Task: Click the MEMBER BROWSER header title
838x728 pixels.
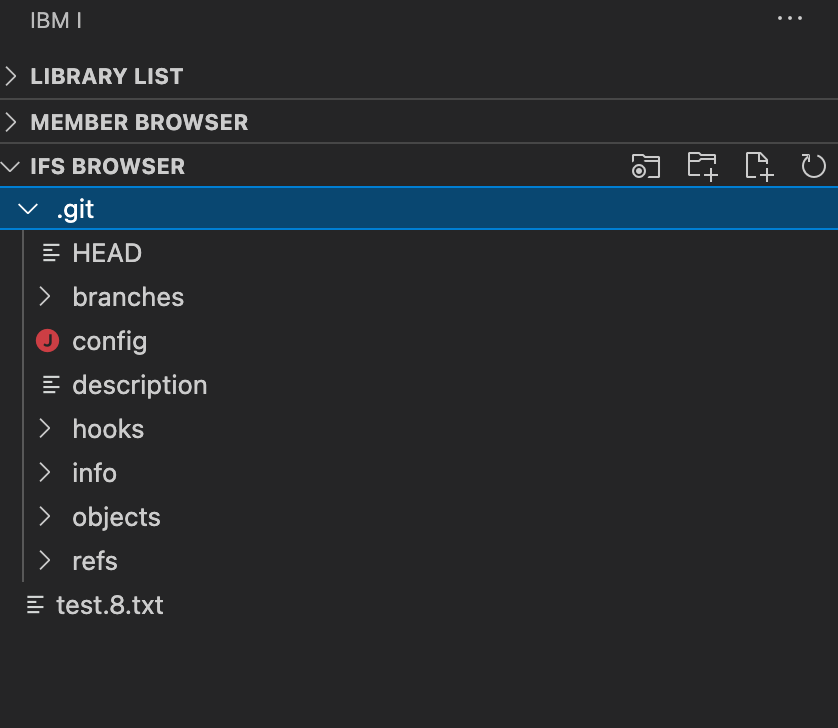Action: click(x=139, y=122)
